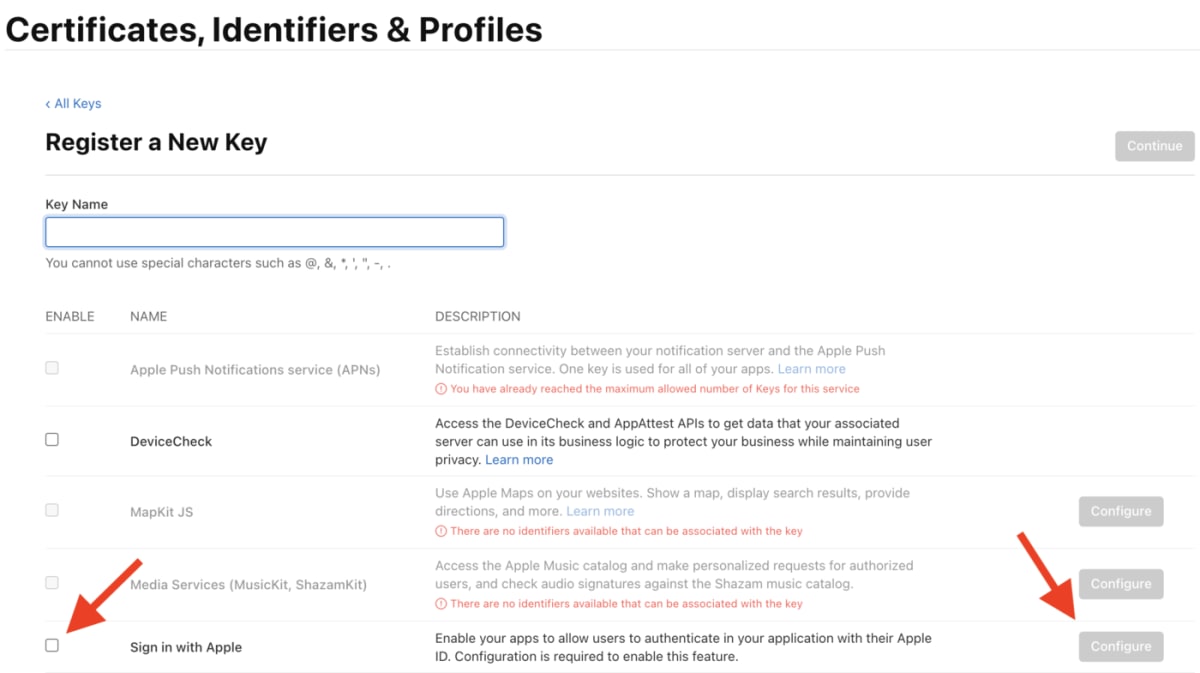This screenshot has width=1200, height=673.
Task: Click the DeviceCheck service name
Action: coord(171,441)
